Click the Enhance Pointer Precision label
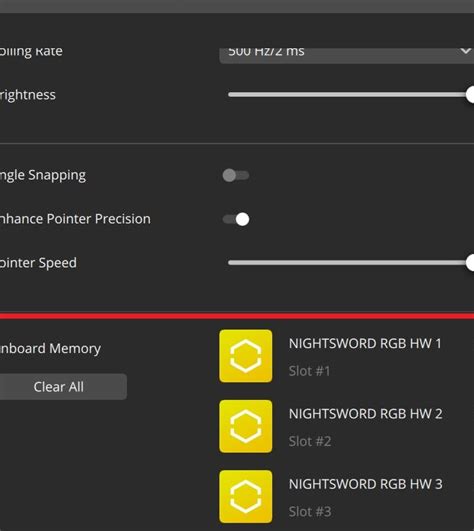Image resolution: width=474 pixels, height=531 pixels. coord(75,219)
